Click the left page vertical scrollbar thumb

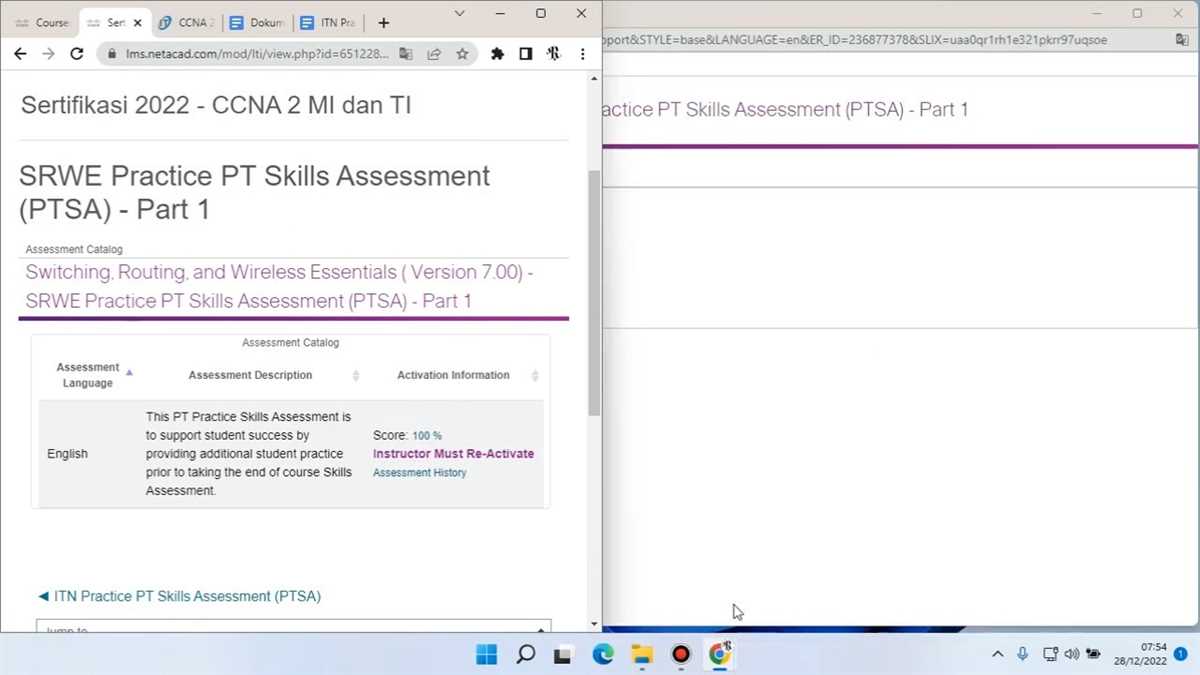594,292
